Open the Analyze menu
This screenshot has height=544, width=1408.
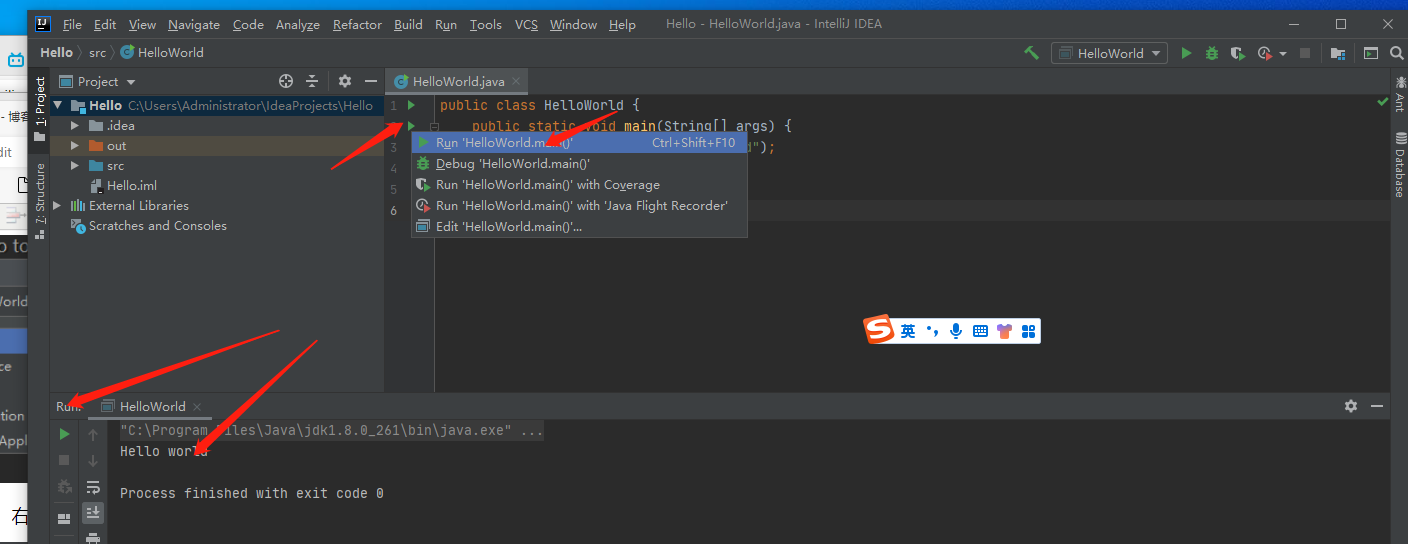pos(298,24)
